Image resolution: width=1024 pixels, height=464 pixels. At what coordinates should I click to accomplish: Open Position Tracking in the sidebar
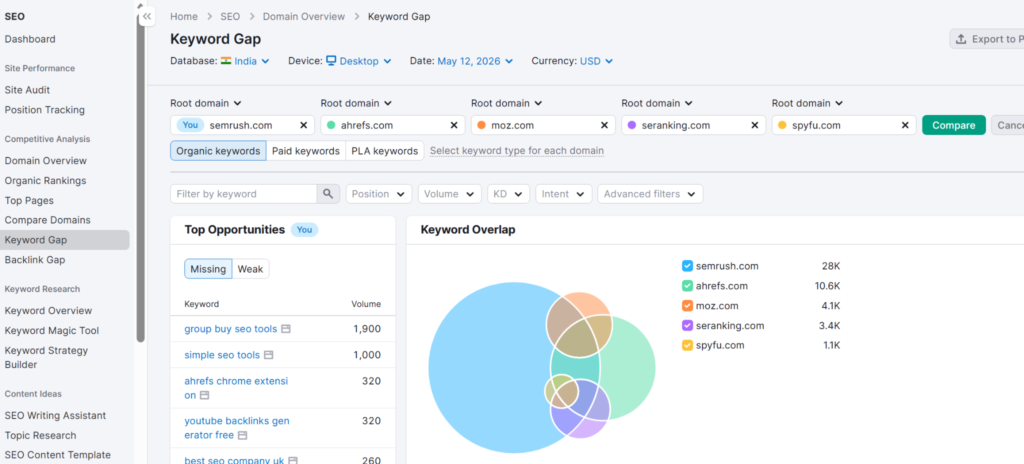coord(44,110)
